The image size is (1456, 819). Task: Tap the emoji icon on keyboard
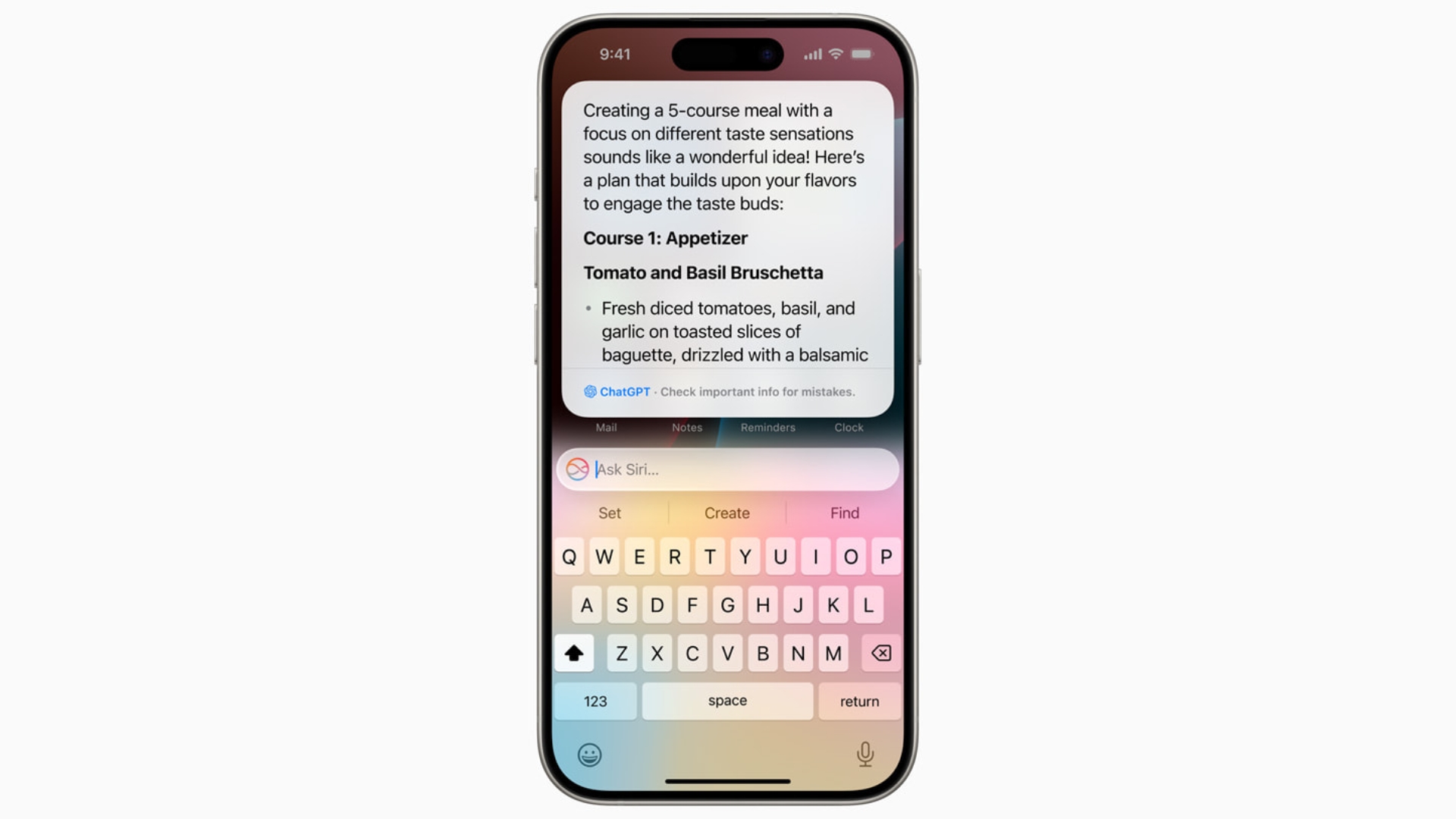pos(589,753)
